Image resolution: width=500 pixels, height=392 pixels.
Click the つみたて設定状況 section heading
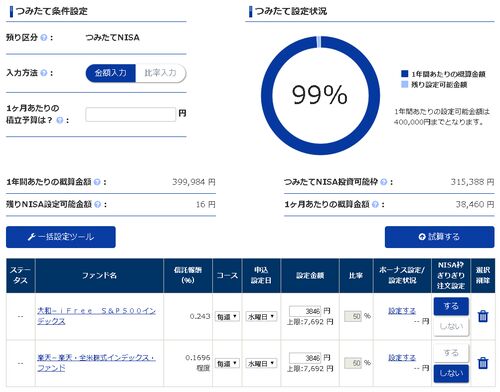coord(291,11)
